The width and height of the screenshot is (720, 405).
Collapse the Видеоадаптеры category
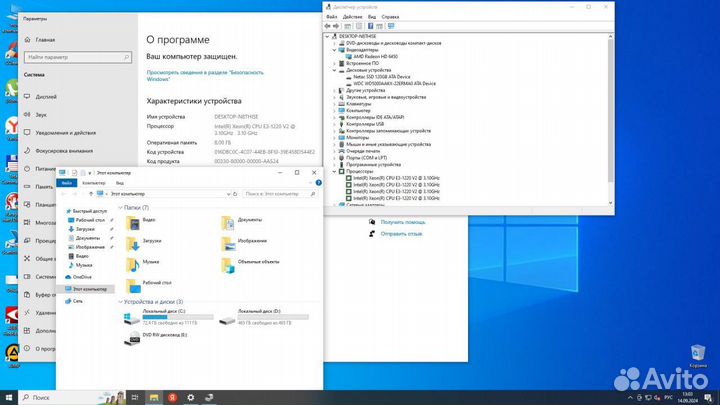click(334, 50)
